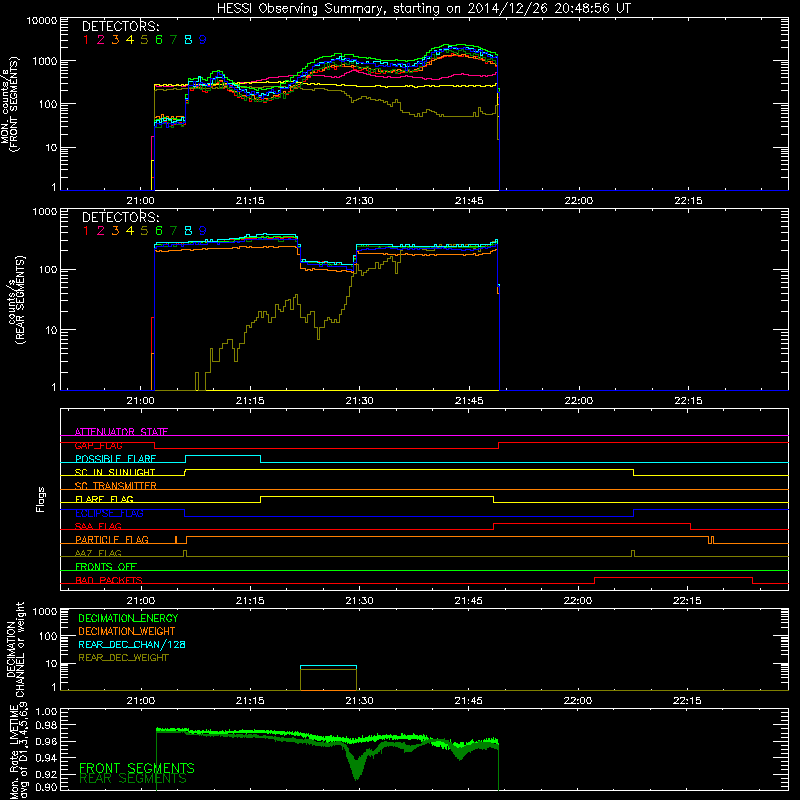The height and width of the screenshot is (800, 800).
Task: Select the PARTICLE_FLAG label
Action: point(112,539)
